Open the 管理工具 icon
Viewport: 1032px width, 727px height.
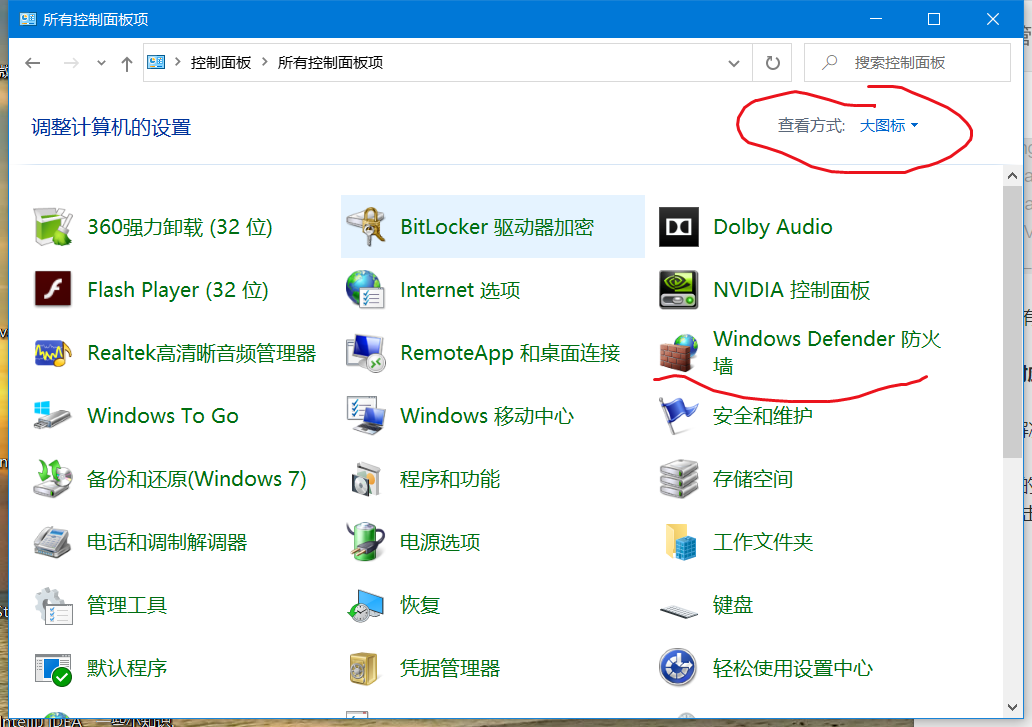tap(53, 605)
